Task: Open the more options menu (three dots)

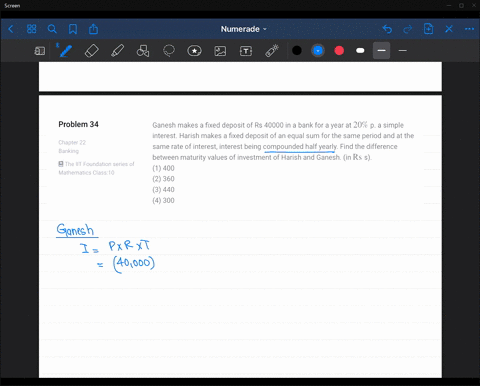Action: (x=469, y=29)
